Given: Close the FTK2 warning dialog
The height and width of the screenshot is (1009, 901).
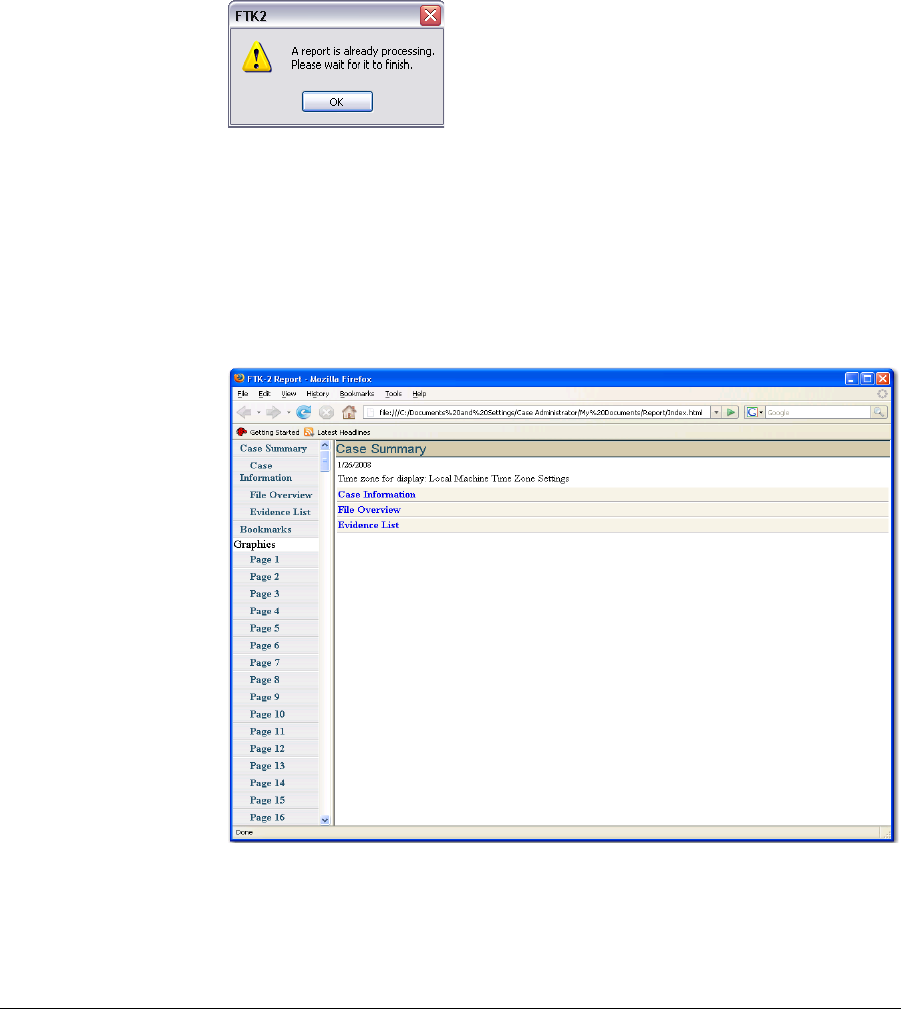Looking at the screenshot, I should click(430, 15).
